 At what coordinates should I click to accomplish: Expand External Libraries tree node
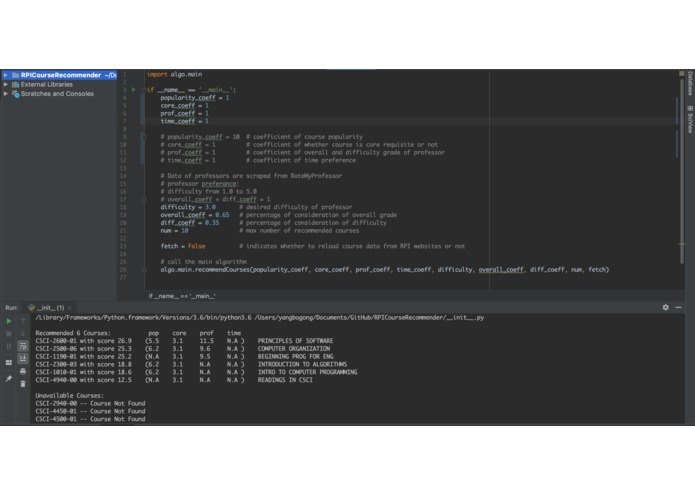pyautogui.click(x=6, y=84)
